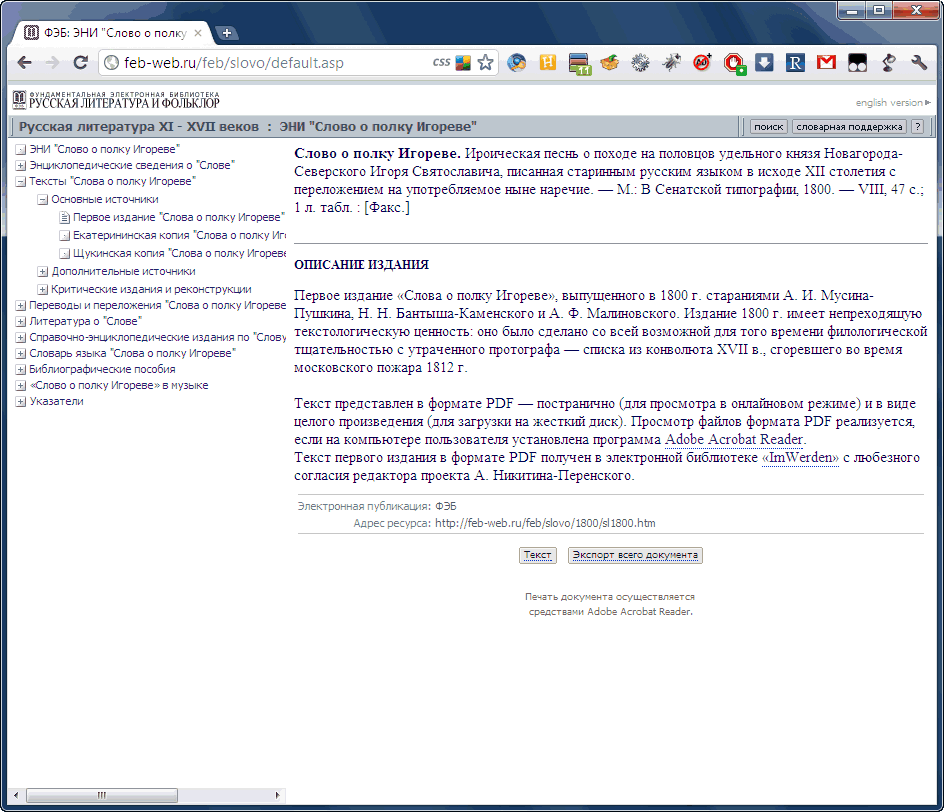The image size is (944, 812).
Task: Open the orange H extension icon
Action: [548, 63]
